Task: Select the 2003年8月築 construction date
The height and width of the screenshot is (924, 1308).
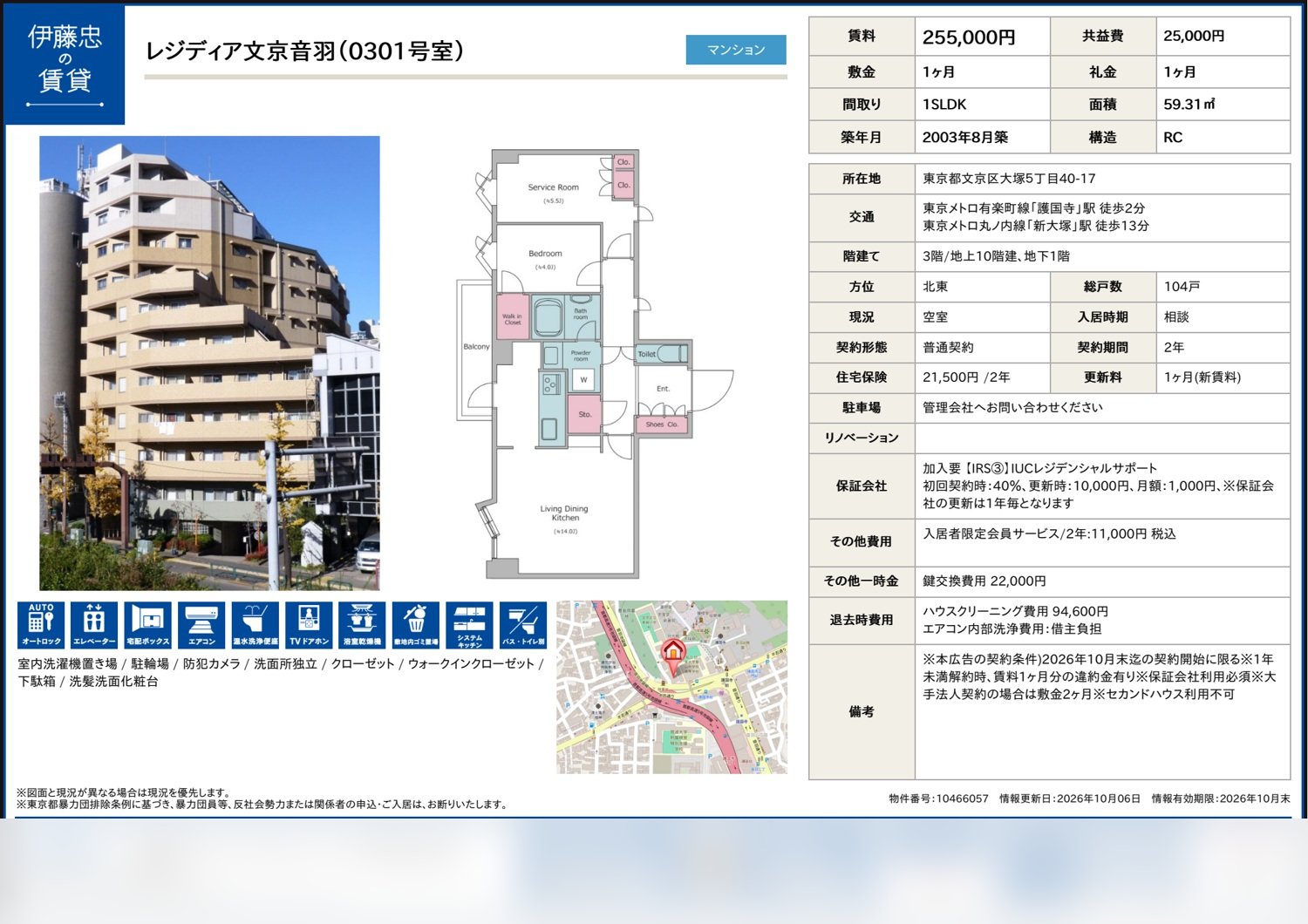Action: coord(965,137)
